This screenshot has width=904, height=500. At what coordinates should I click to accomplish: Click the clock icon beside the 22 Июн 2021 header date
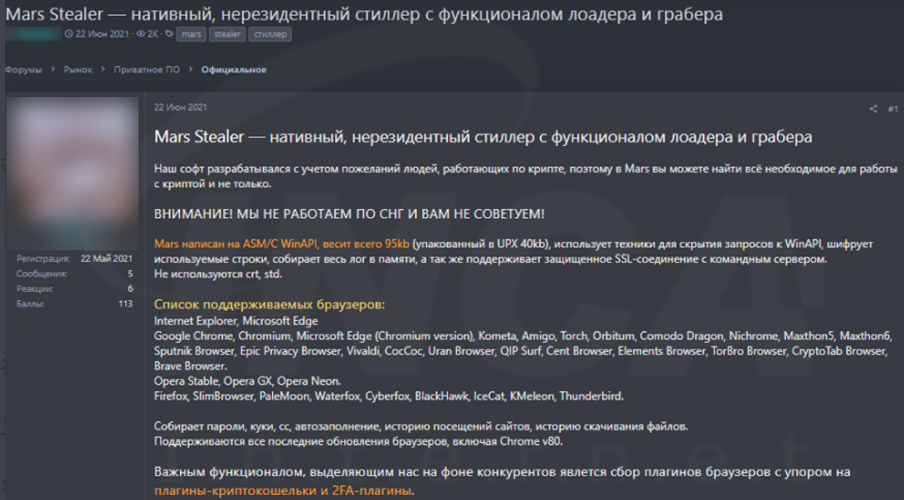click(x=69, y=34)
